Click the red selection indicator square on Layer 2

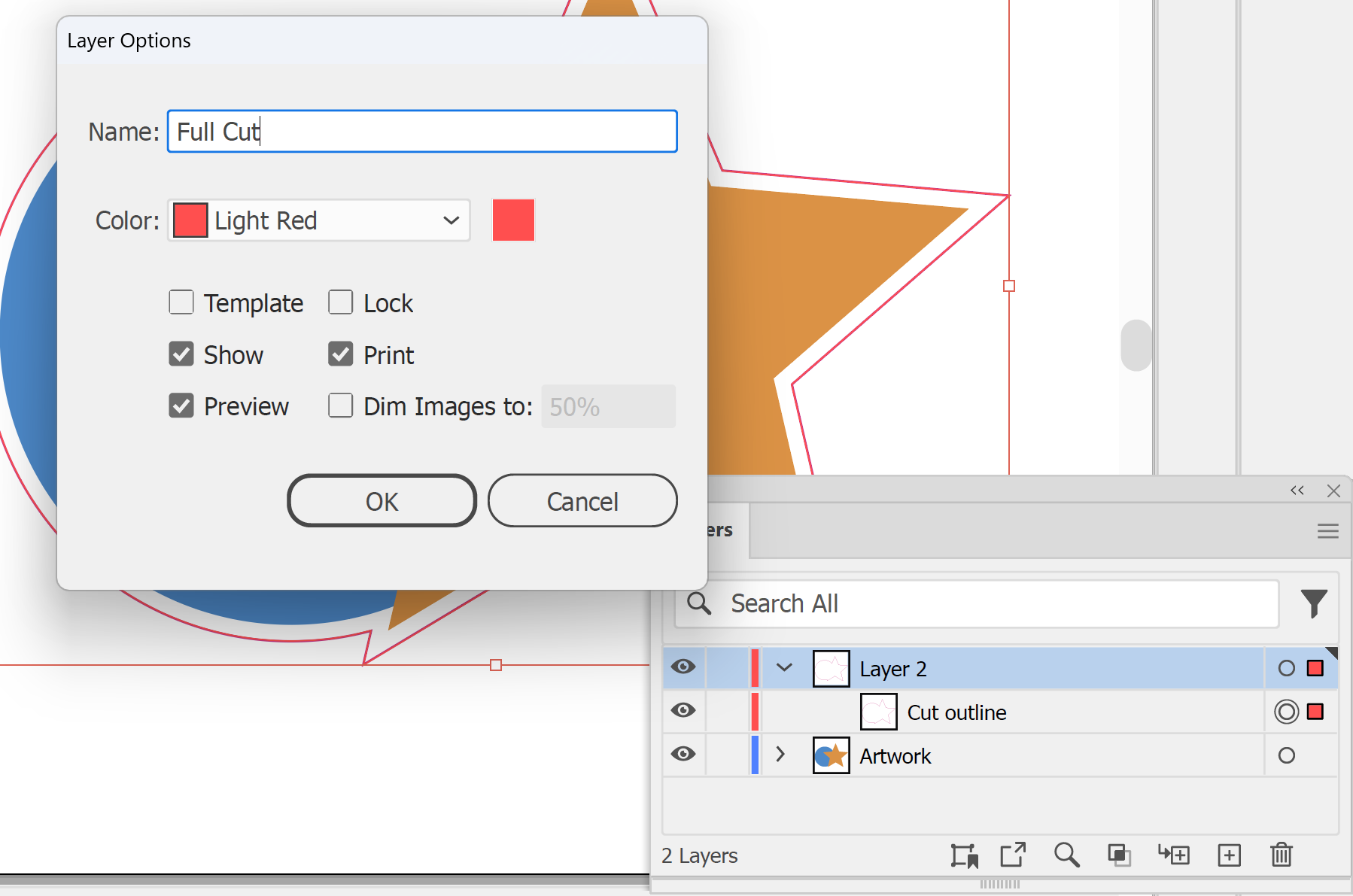coord(1315,668)
